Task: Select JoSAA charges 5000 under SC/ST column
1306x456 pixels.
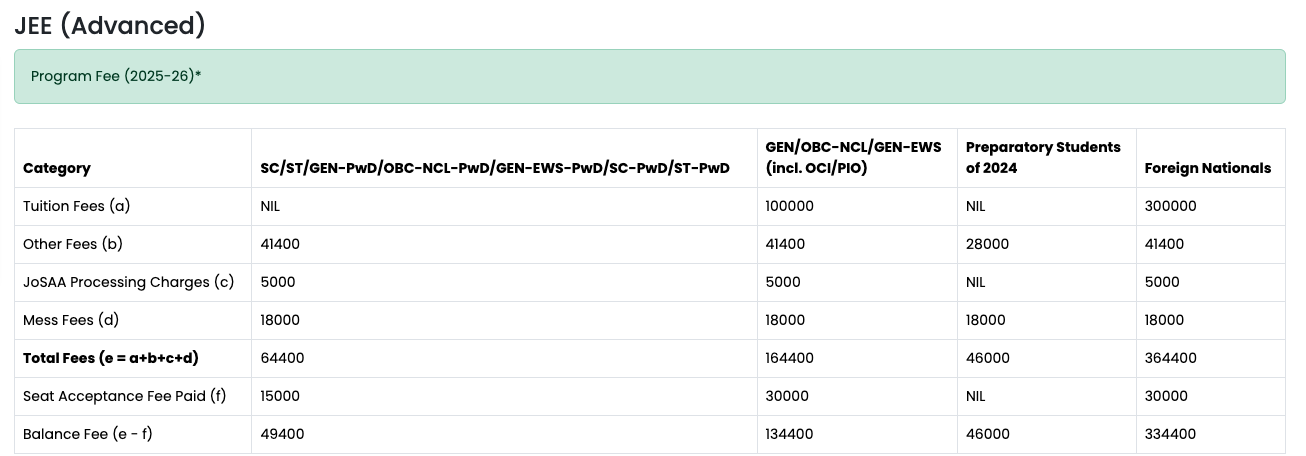Action: coord(278,282)
